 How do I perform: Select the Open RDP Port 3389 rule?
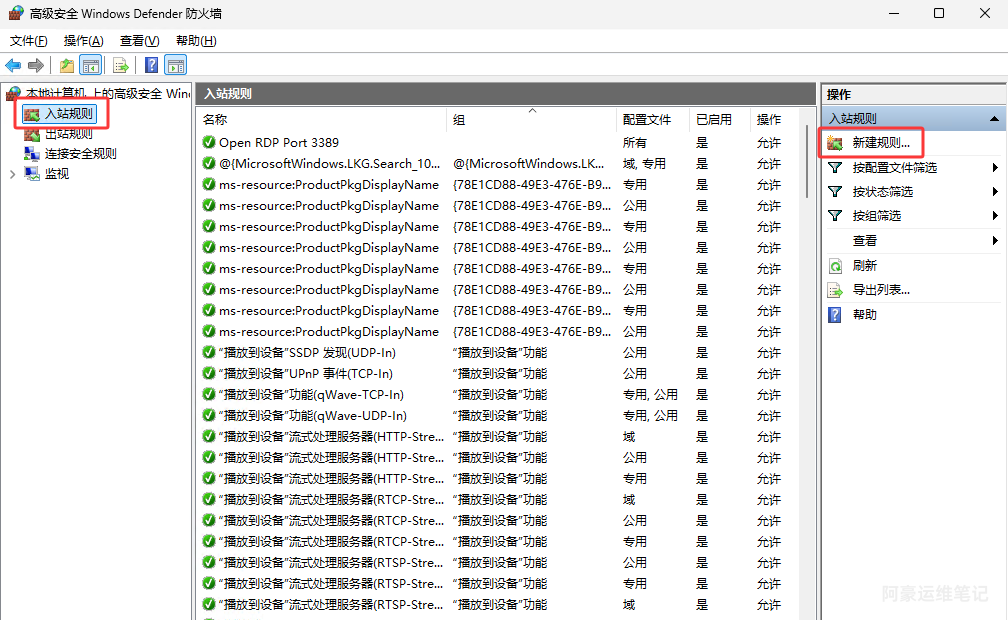click(278, 143)
